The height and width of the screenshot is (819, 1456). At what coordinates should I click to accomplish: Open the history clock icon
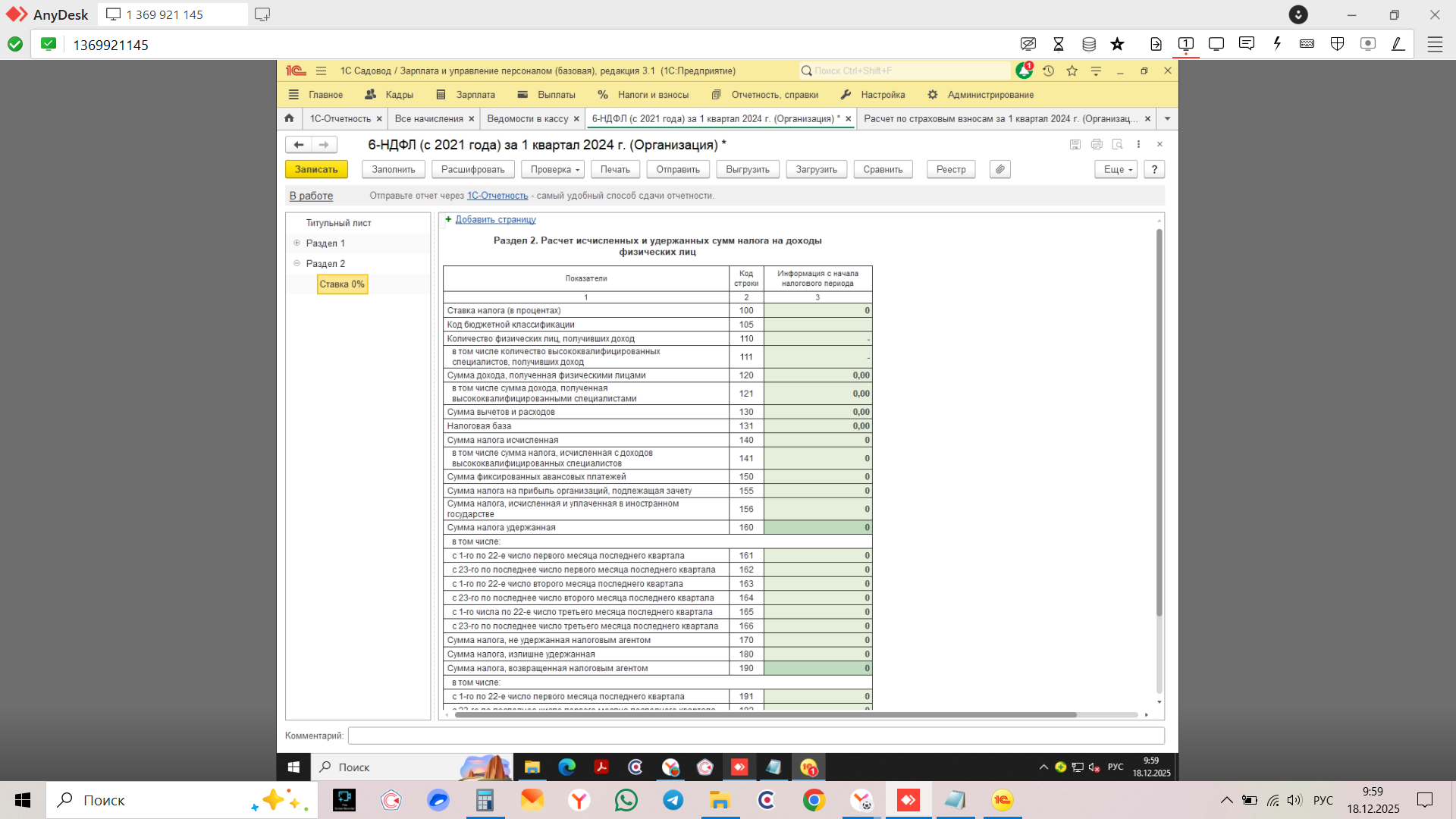1048,71
